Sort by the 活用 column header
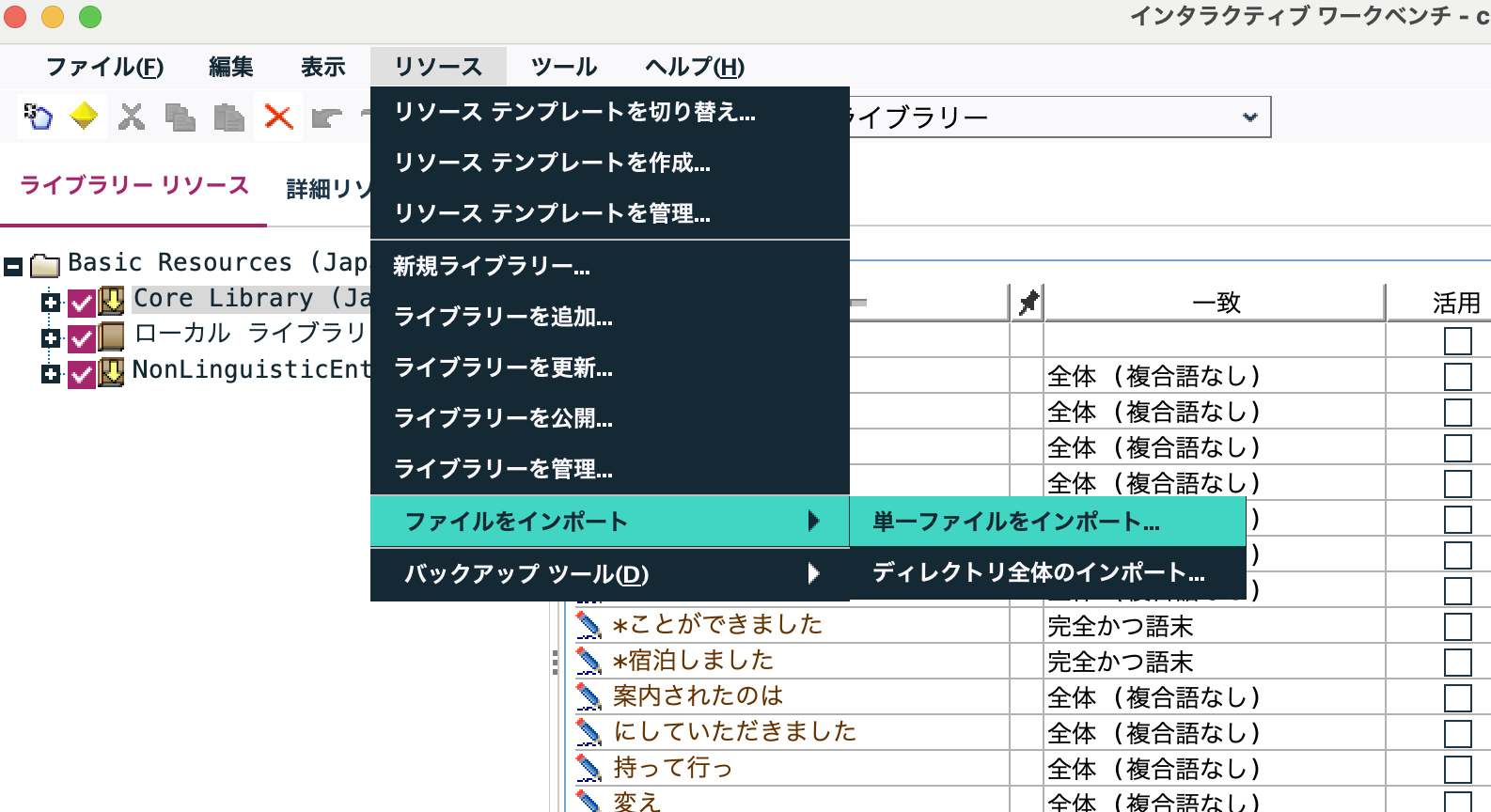 [1456, 303]
